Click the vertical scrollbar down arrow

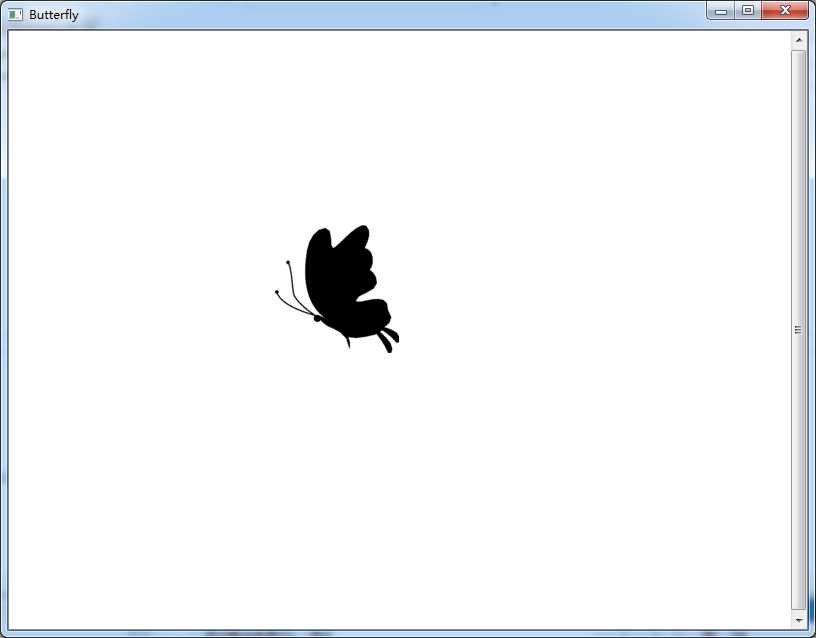798,620
